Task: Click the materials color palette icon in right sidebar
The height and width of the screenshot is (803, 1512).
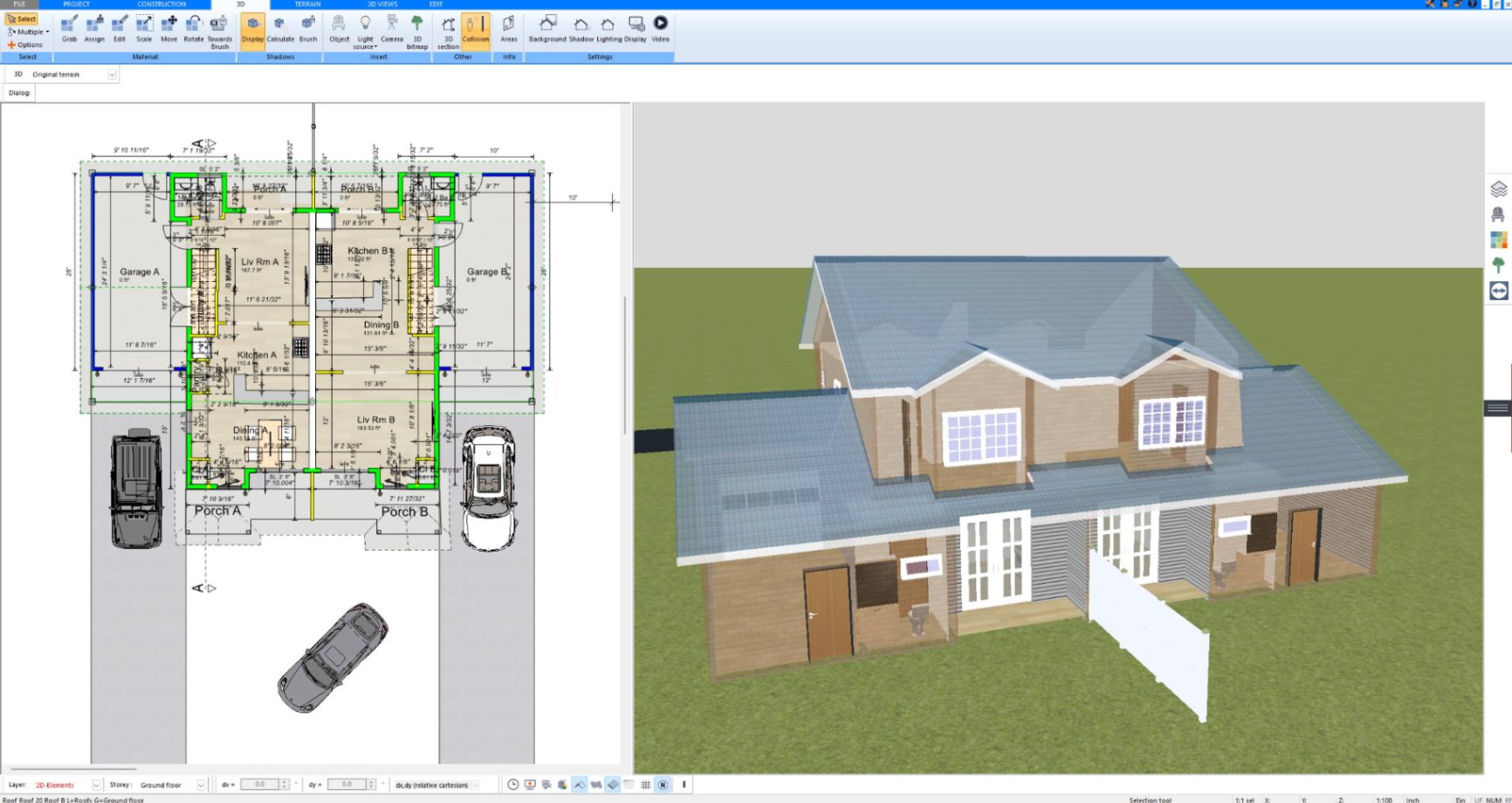Action: pos(1499,239)
